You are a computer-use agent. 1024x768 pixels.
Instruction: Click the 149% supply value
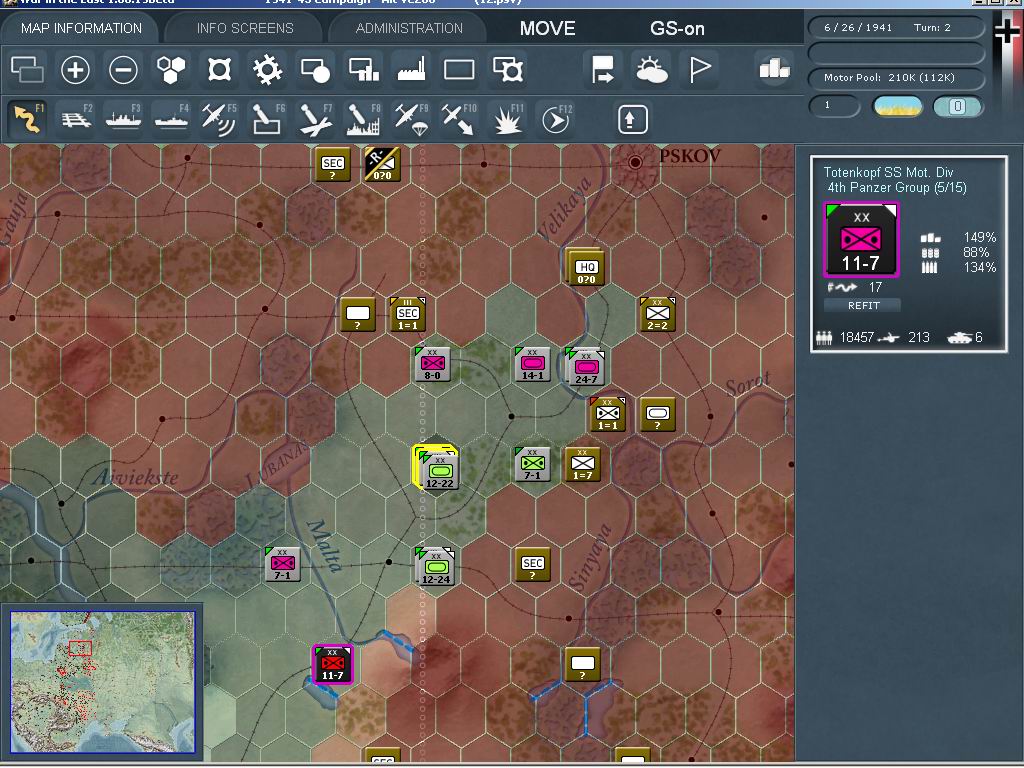980,237
